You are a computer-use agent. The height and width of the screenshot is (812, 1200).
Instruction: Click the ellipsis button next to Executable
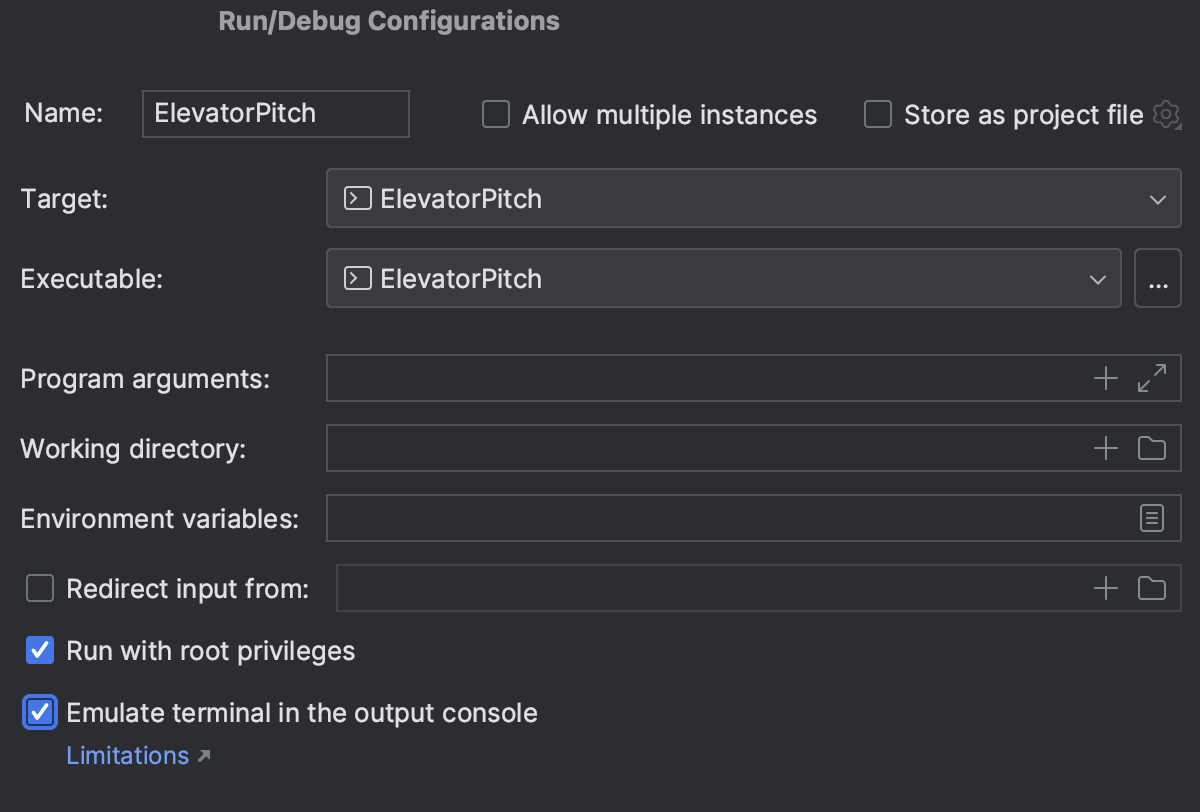(x=1158, y=279)
